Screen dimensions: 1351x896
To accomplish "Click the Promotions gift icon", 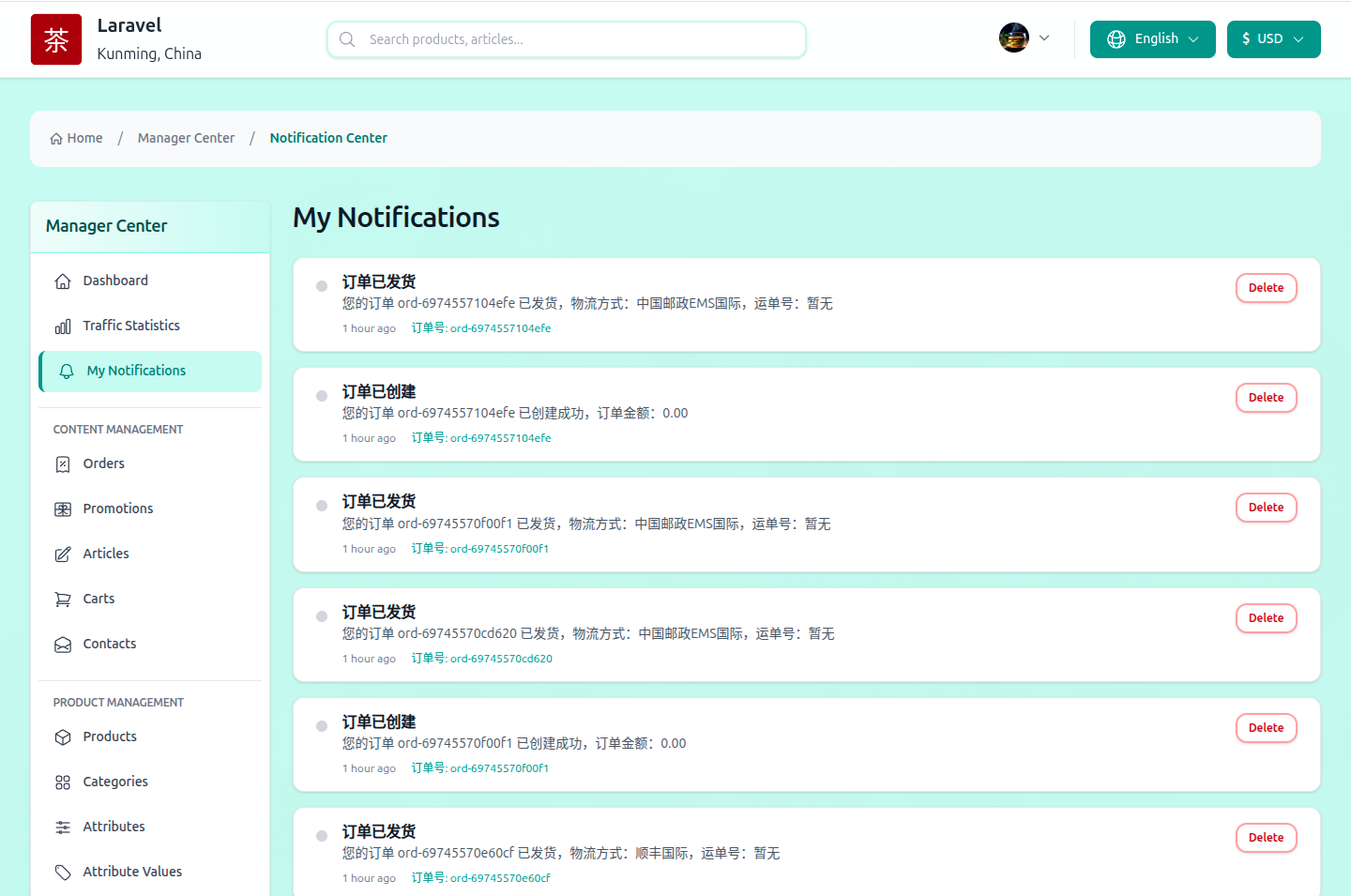I will pyautogui.click(x=63, y=509).
